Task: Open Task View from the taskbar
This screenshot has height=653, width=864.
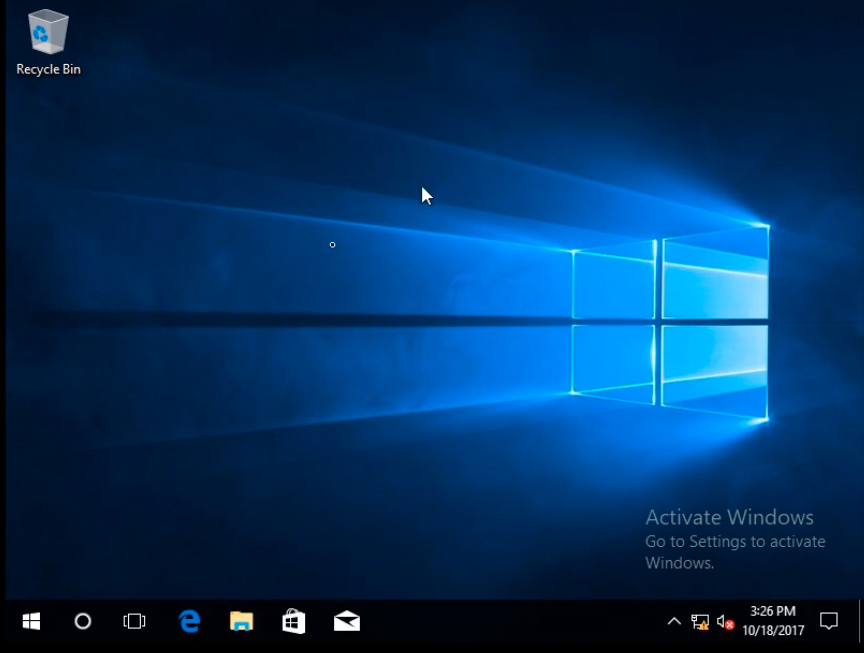Action: [134, 621]
